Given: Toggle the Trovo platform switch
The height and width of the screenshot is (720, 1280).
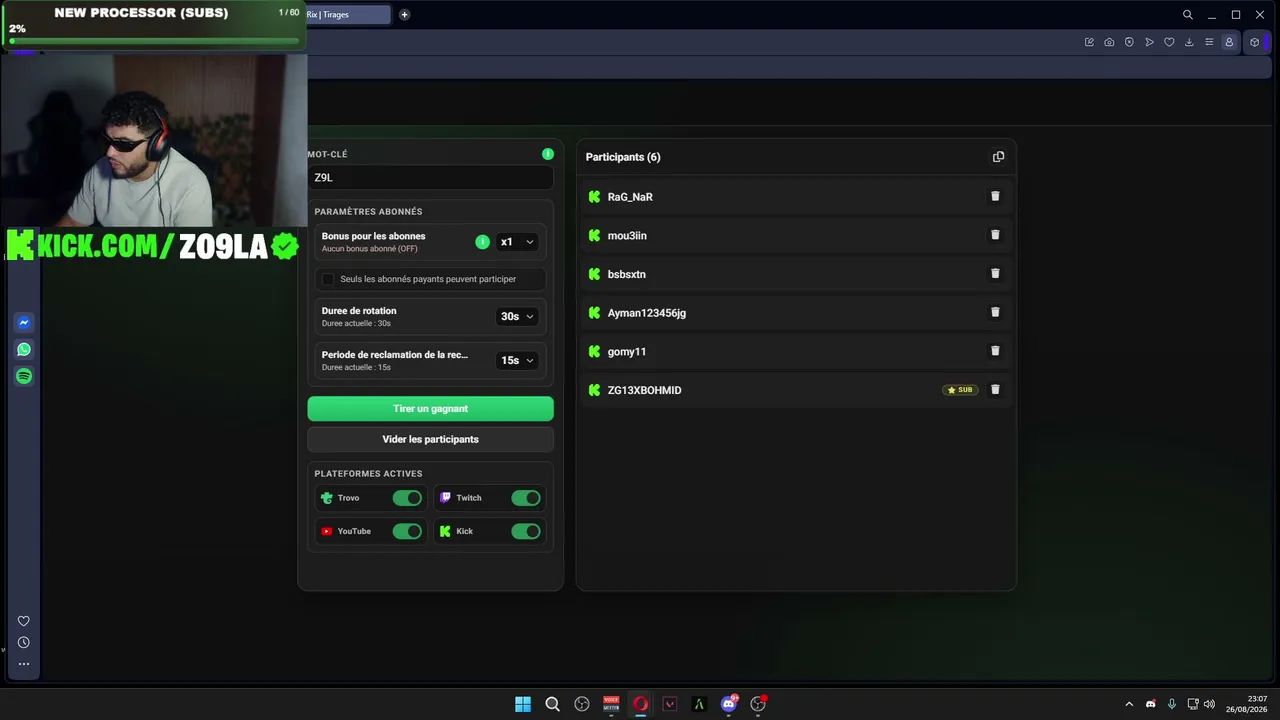Looking at the screenshot, I should click(x=407, y=498).
